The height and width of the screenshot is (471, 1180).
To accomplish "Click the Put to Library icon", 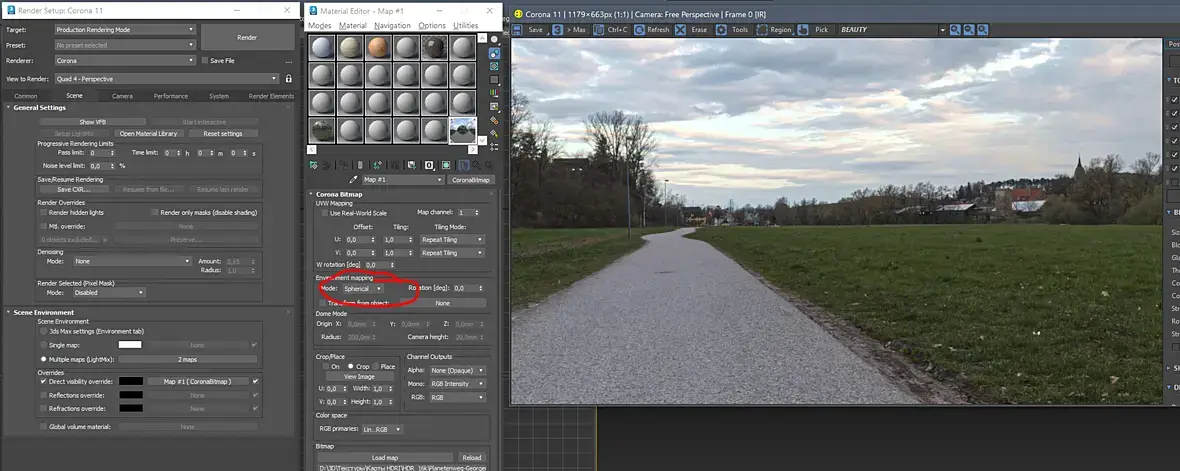I will point(411,165).
